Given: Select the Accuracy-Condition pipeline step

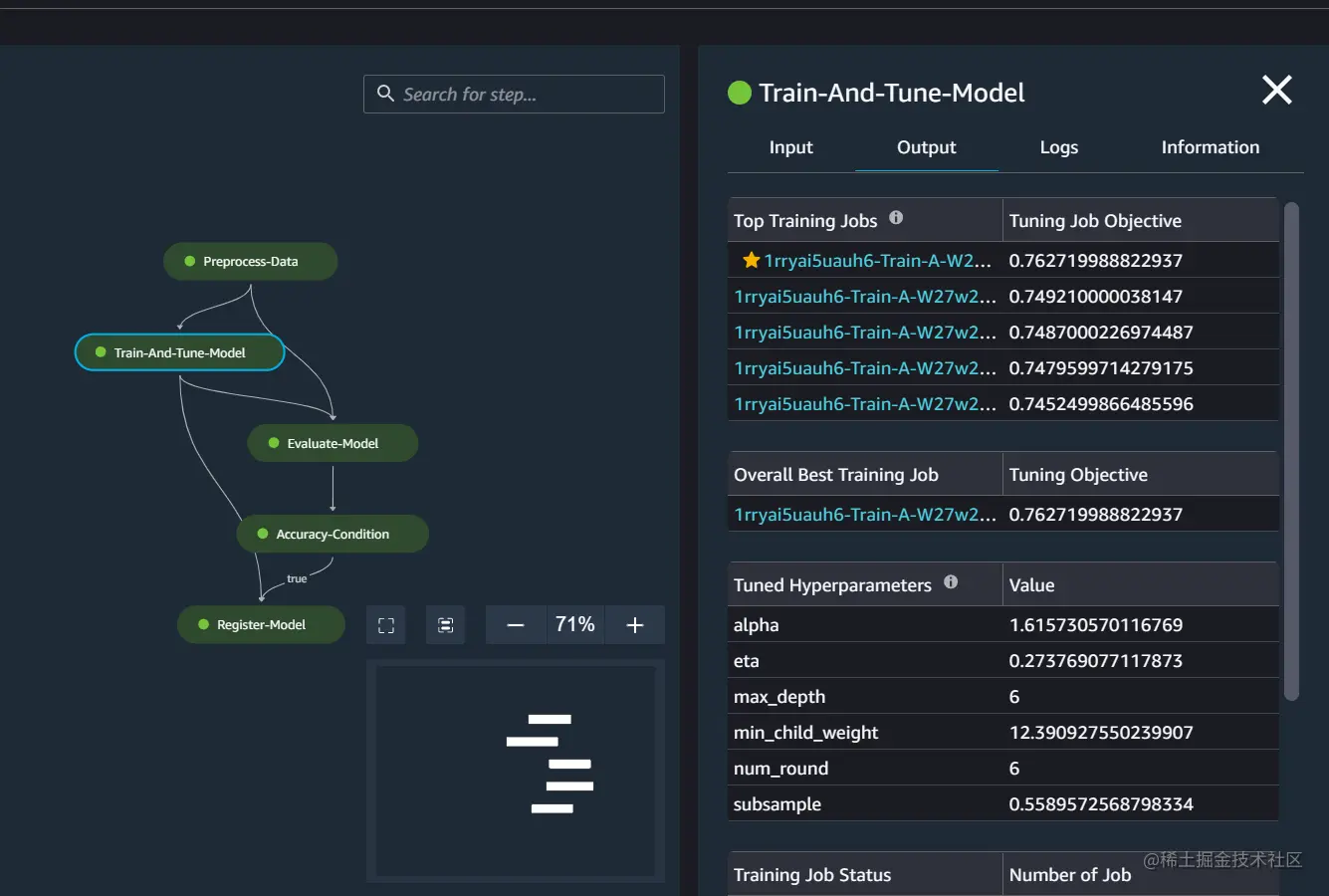Looking at the screenshot, I should pyautogui.click(x=332, y=535).
